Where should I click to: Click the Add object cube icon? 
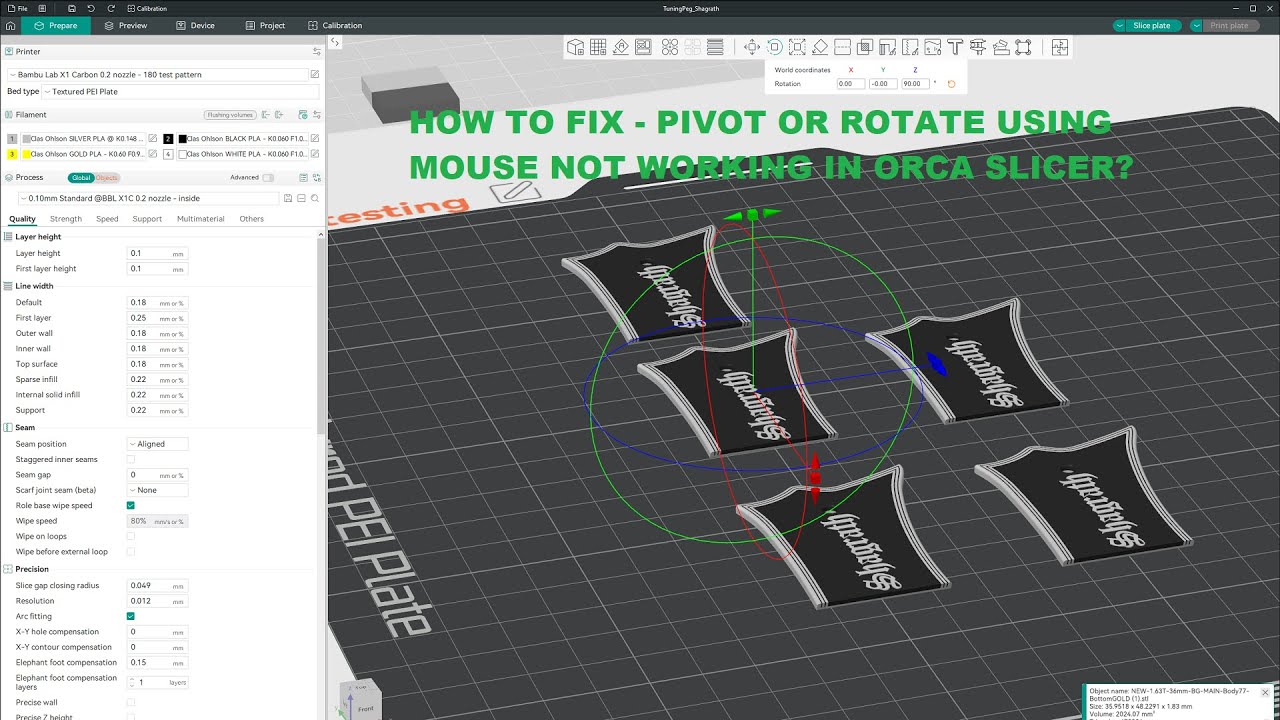click(x=576, y=47)
